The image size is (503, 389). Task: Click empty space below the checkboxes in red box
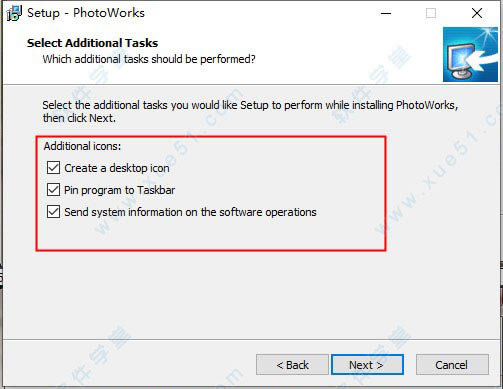coord(211,235)
